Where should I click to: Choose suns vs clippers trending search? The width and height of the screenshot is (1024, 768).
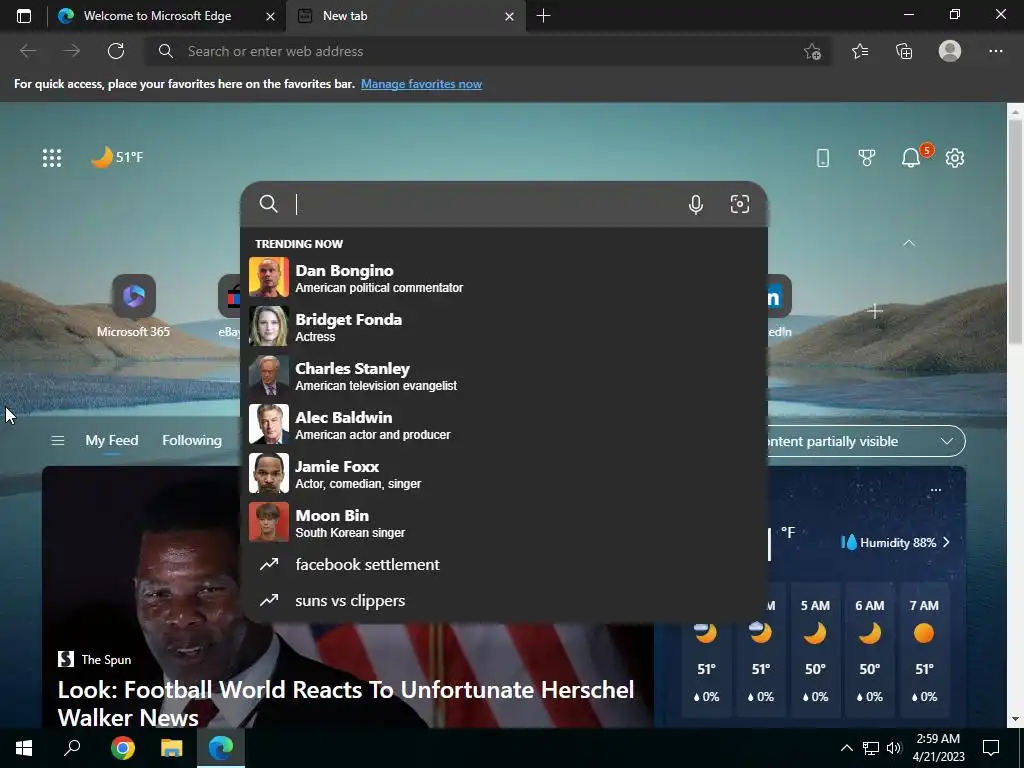coord(504,600)
